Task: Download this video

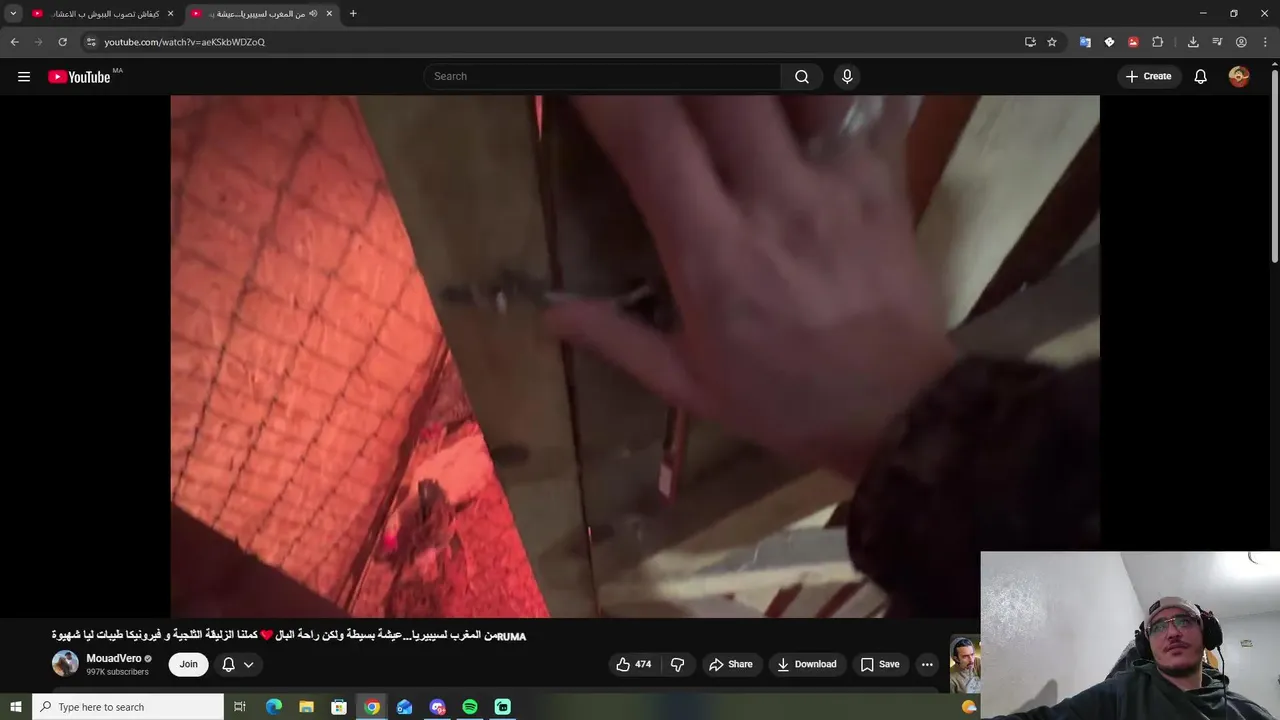Action: 807,664
